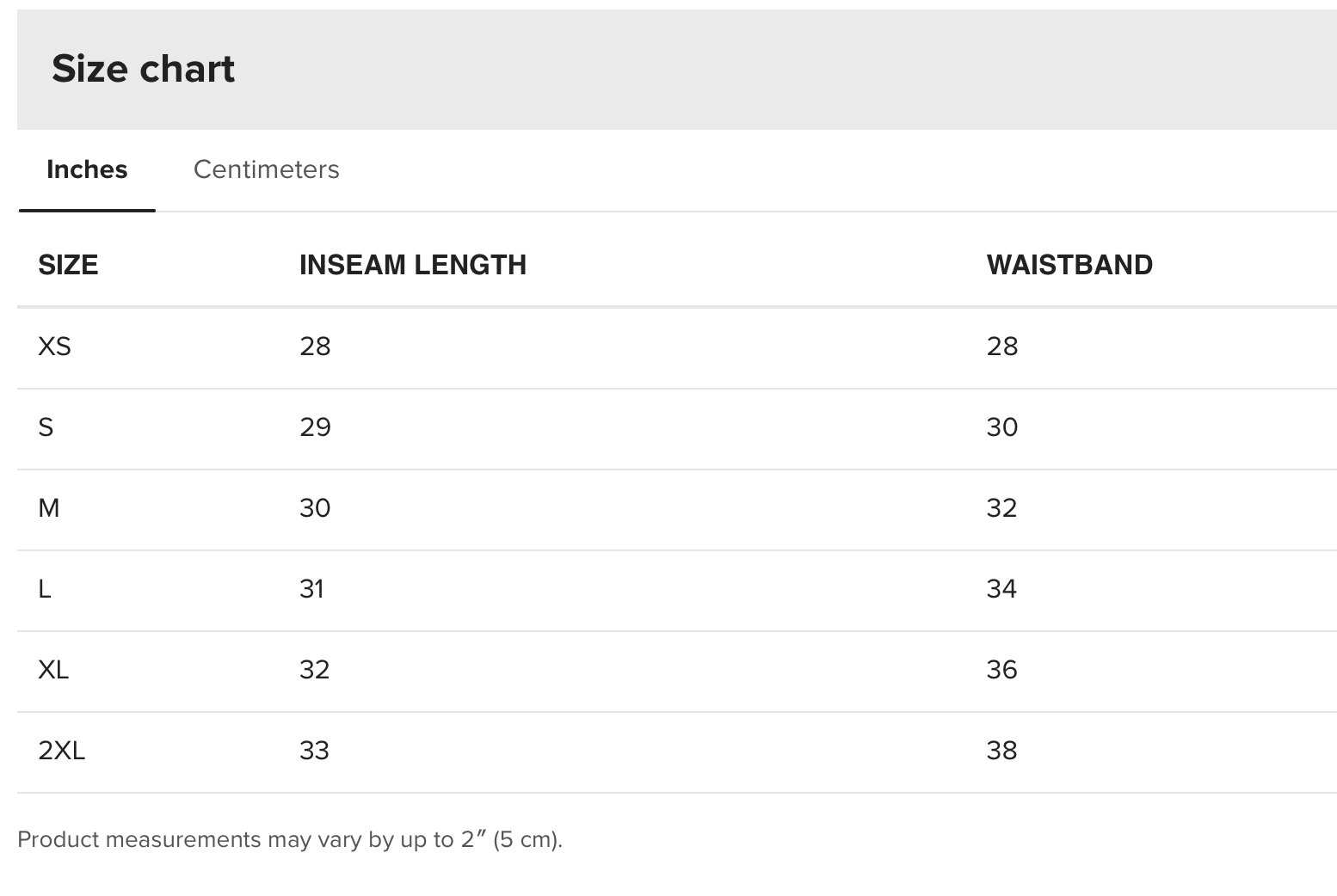Click inseam value 33 for 2XL

coord(314,751)
